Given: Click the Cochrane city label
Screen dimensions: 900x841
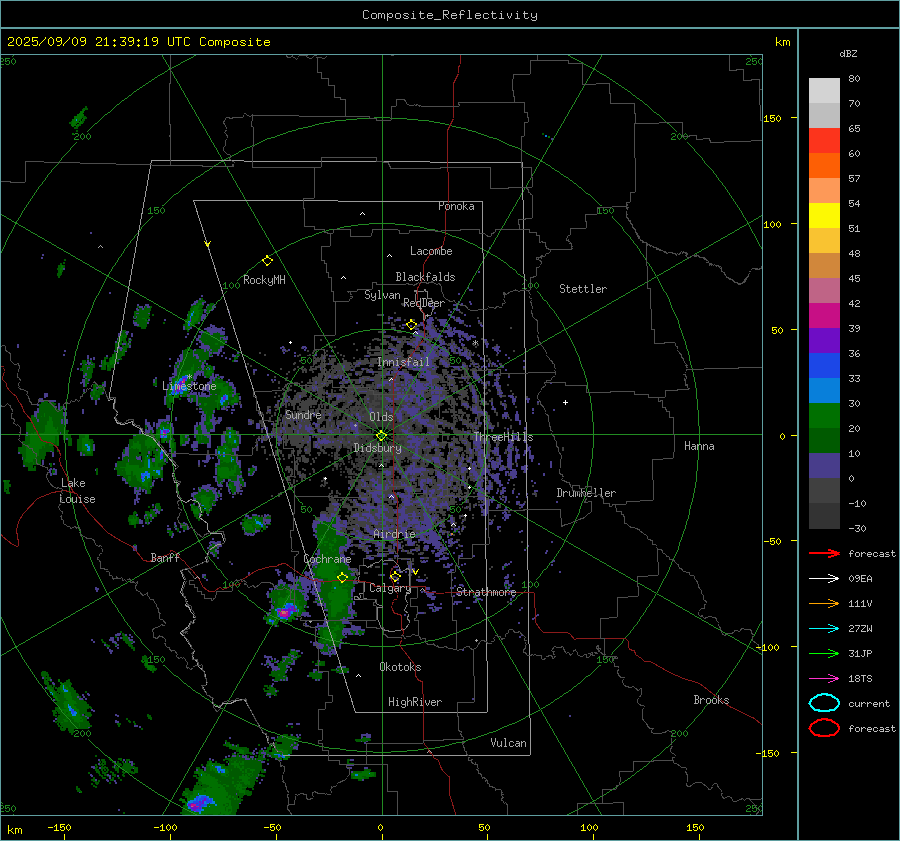Looking at the screenshot, I should coord(327,559).
